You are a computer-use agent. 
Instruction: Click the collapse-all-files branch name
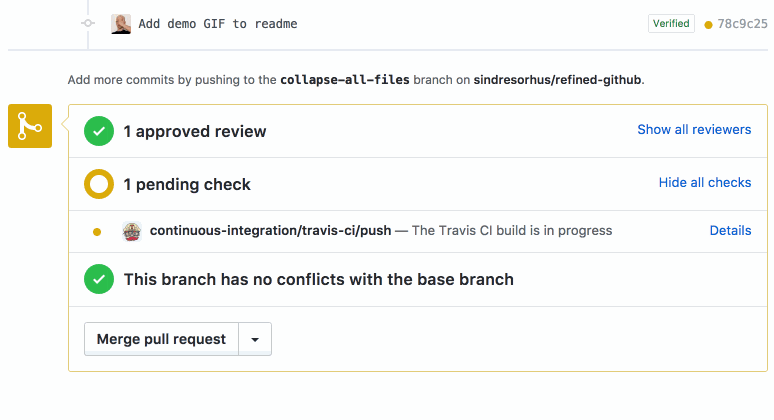point(345,80)
